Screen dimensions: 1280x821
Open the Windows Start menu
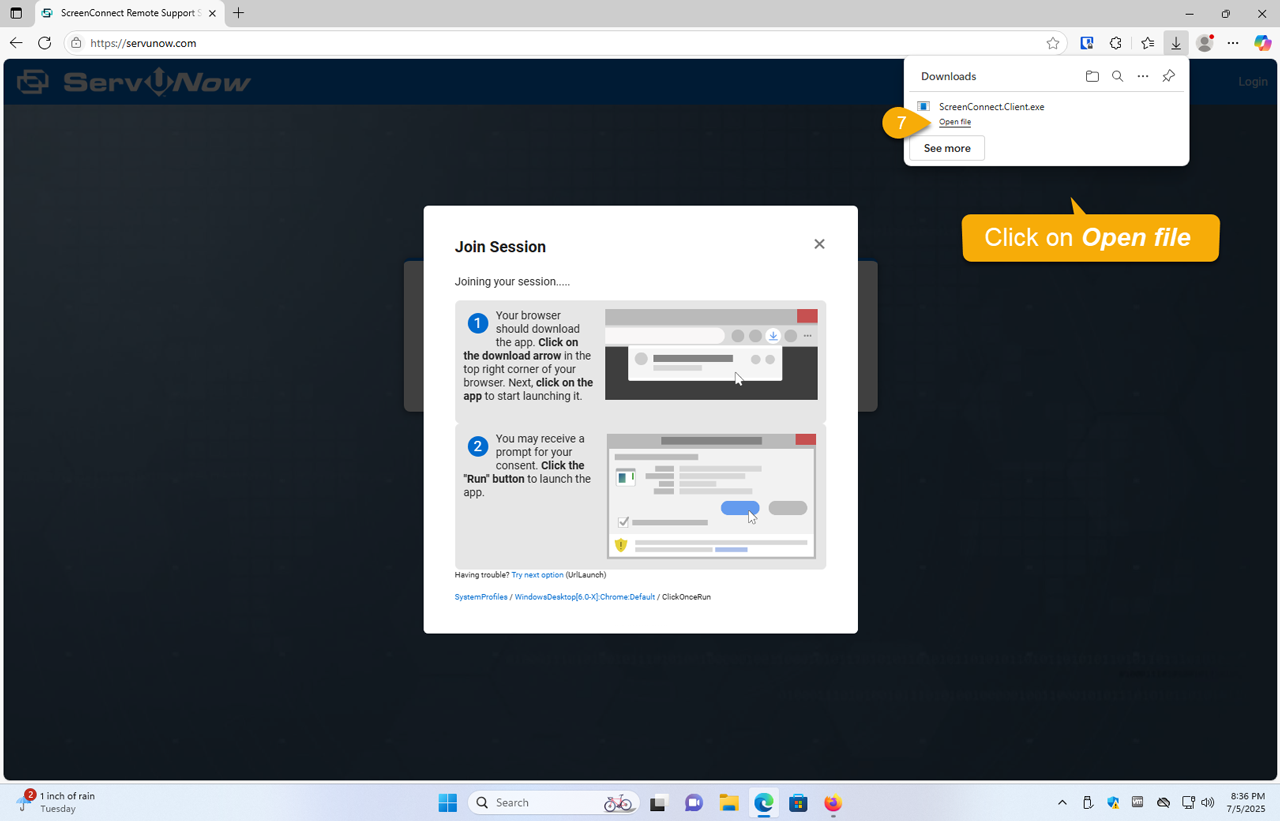coord(447,803)
